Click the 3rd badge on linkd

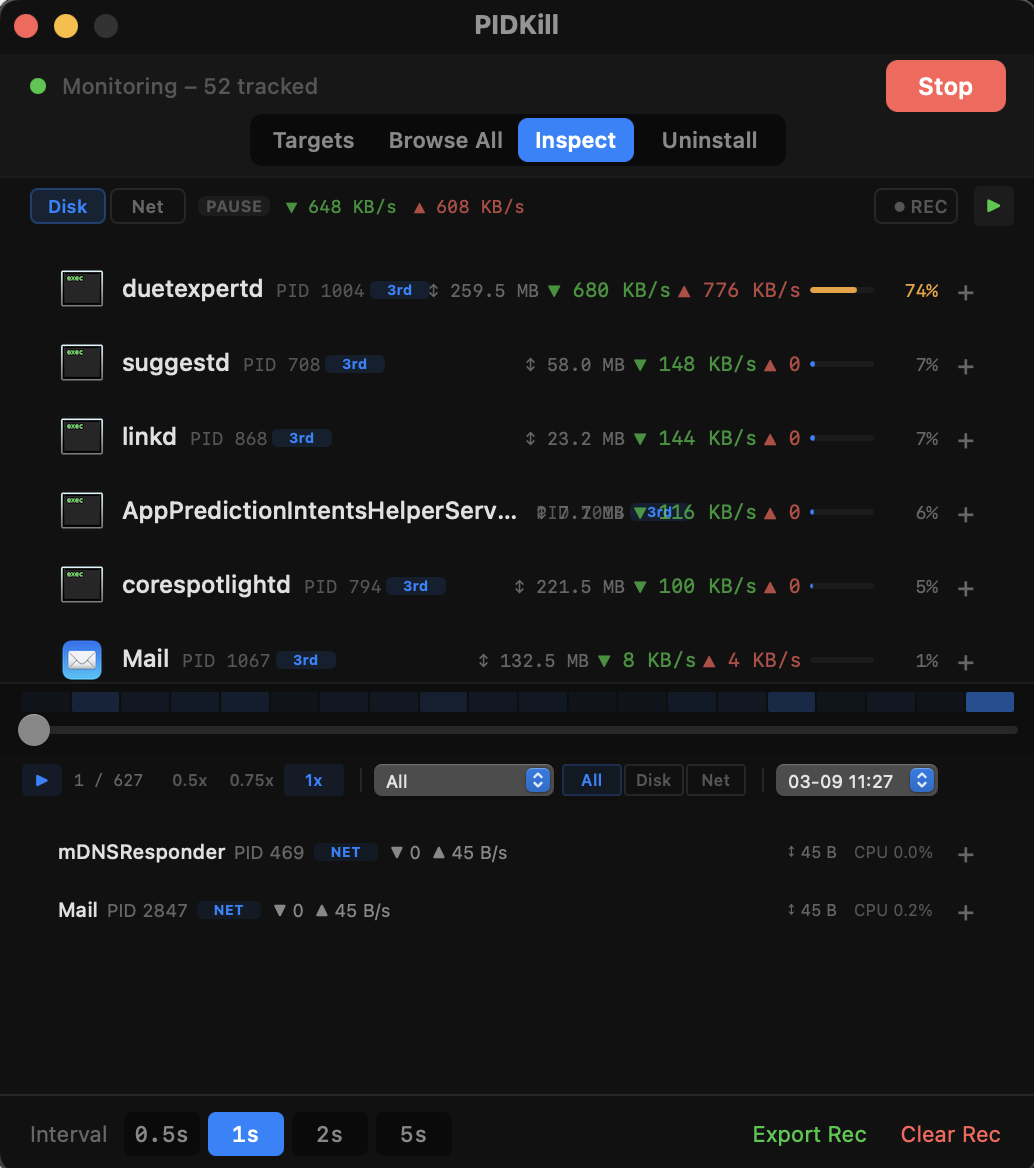click(x=302, y=438)
